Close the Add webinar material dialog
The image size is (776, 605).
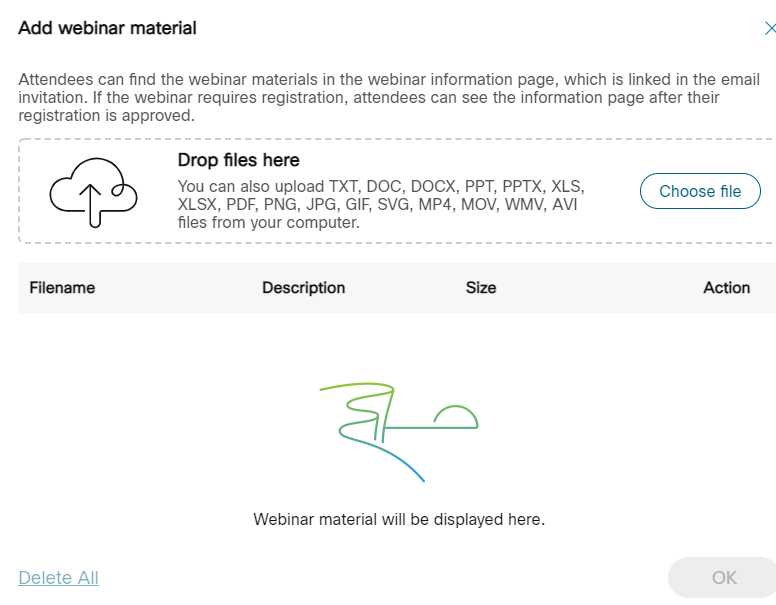click(769, 29)
